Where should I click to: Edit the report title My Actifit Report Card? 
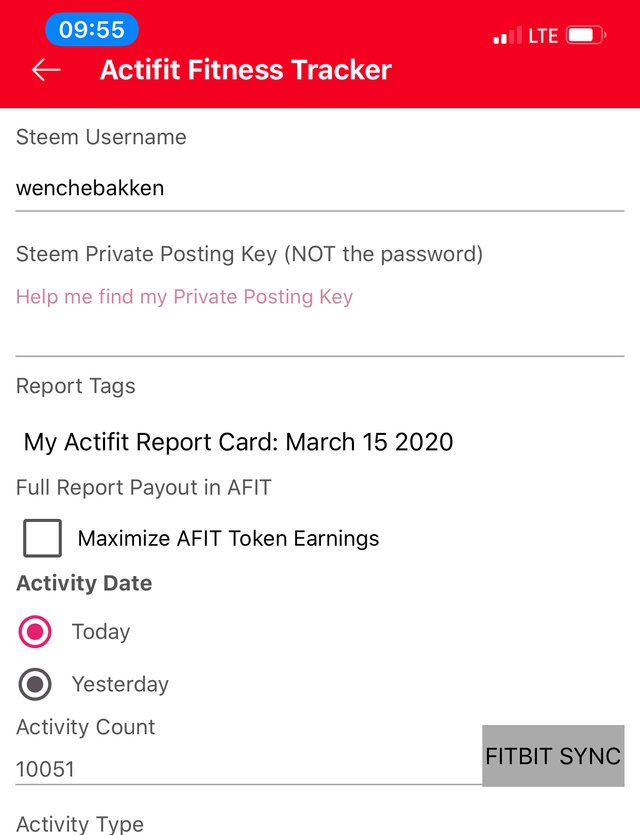tap(239, 442)
